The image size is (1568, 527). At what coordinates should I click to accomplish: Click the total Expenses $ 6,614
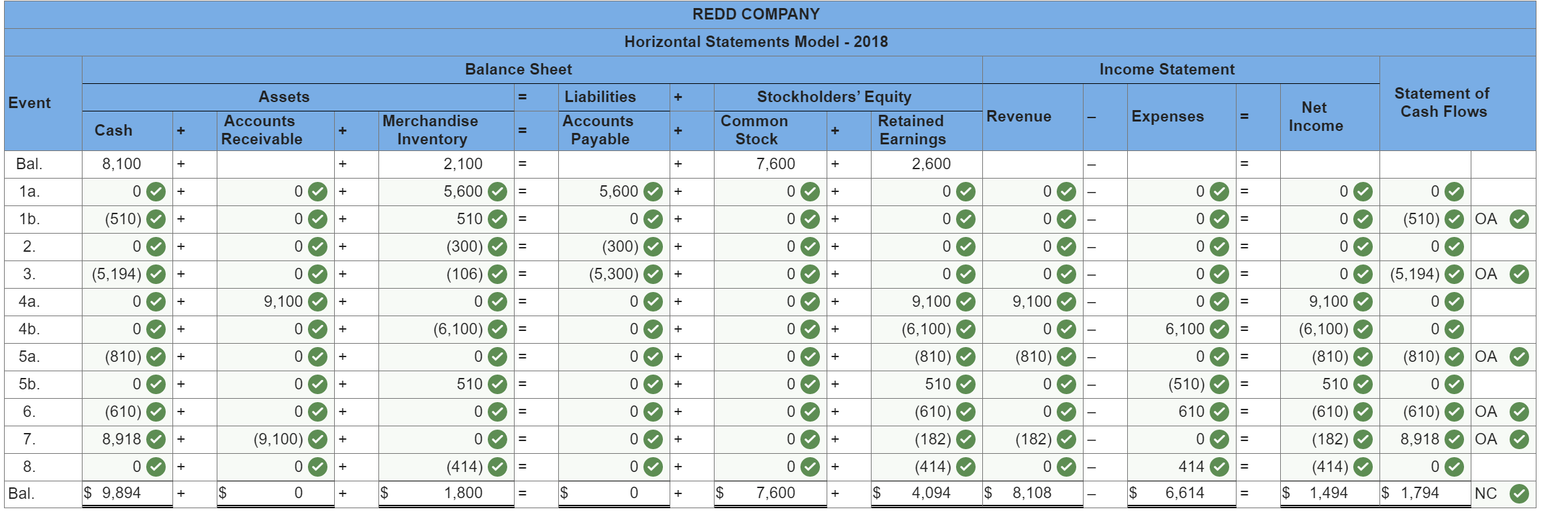point(1167,493)
